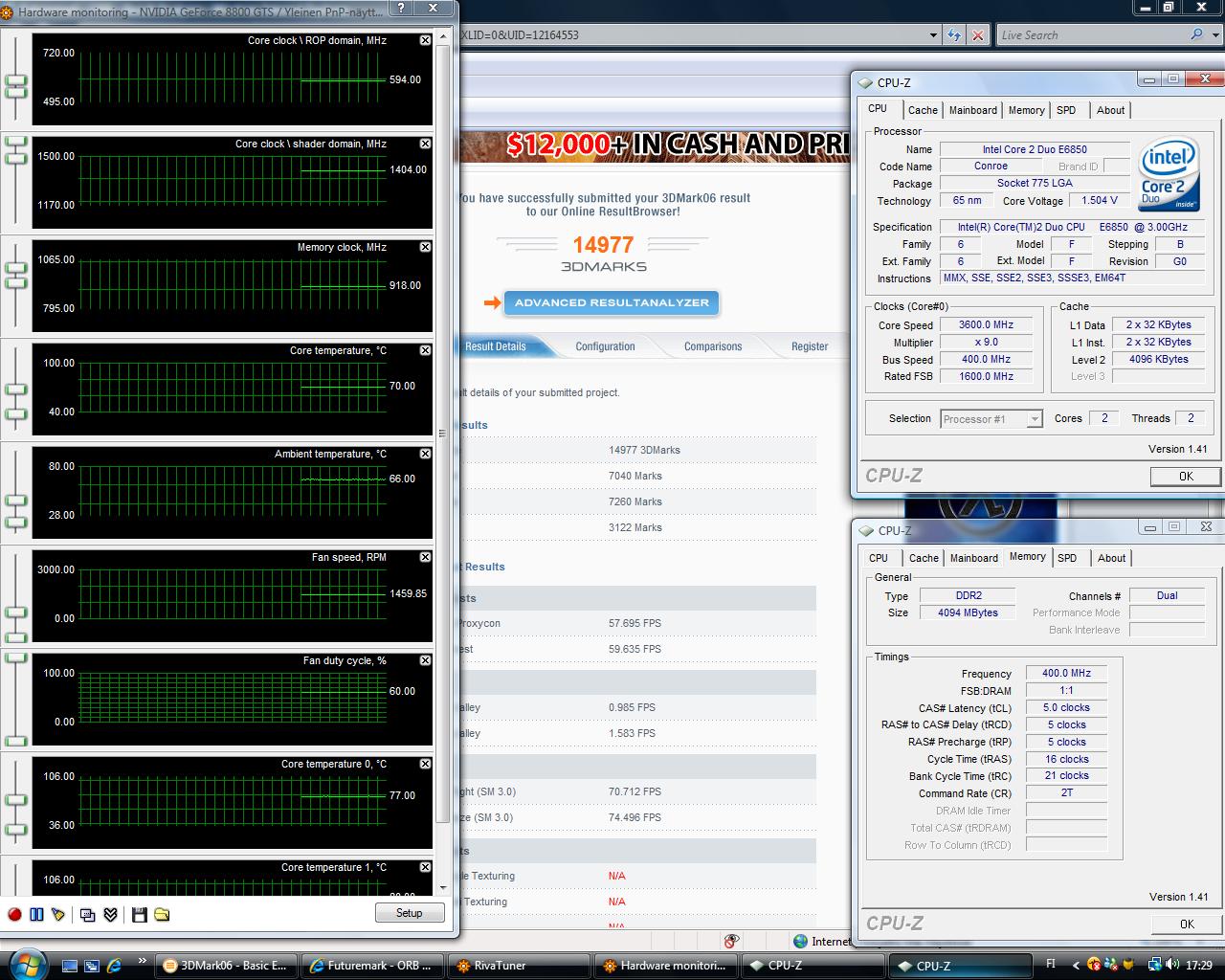Hide the Core temperature 0 graph
The width and height of the screenshot is (1225, 980).
pos(425,764)
